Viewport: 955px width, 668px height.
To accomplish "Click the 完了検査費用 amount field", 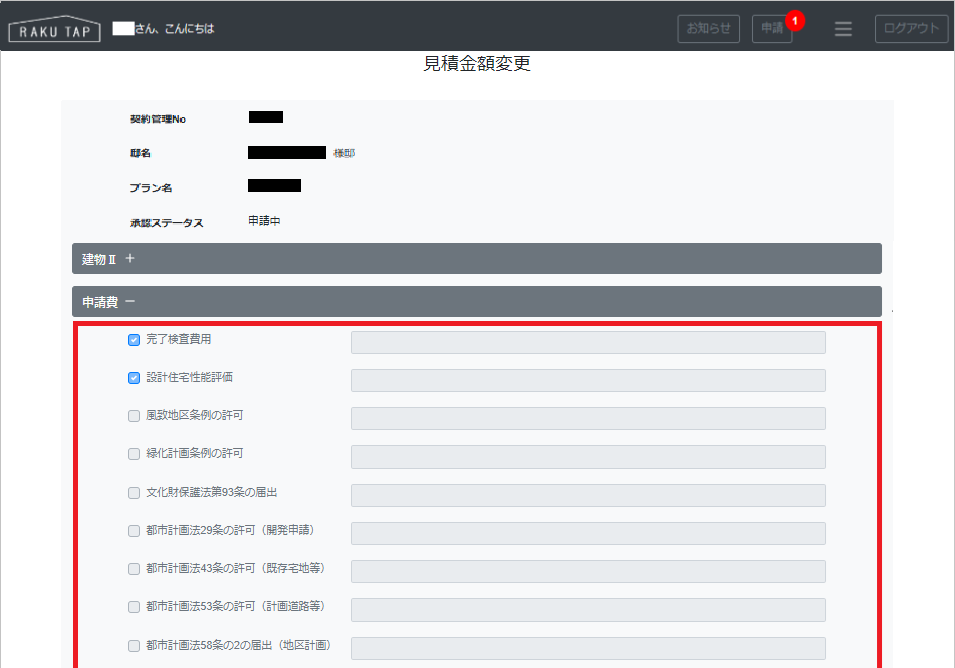I will (x=588, y=343).
